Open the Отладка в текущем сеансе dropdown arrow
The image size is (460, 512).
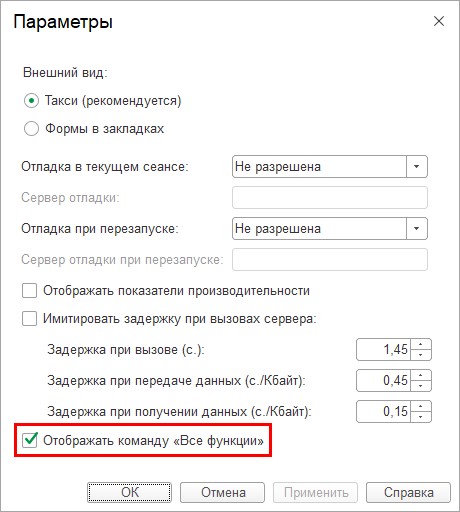[417, 166]
